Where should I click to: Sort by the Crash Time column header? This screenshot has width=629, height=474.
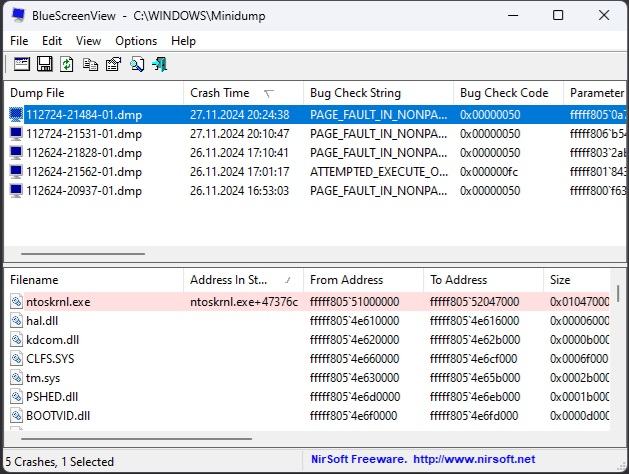coord(243,93)
